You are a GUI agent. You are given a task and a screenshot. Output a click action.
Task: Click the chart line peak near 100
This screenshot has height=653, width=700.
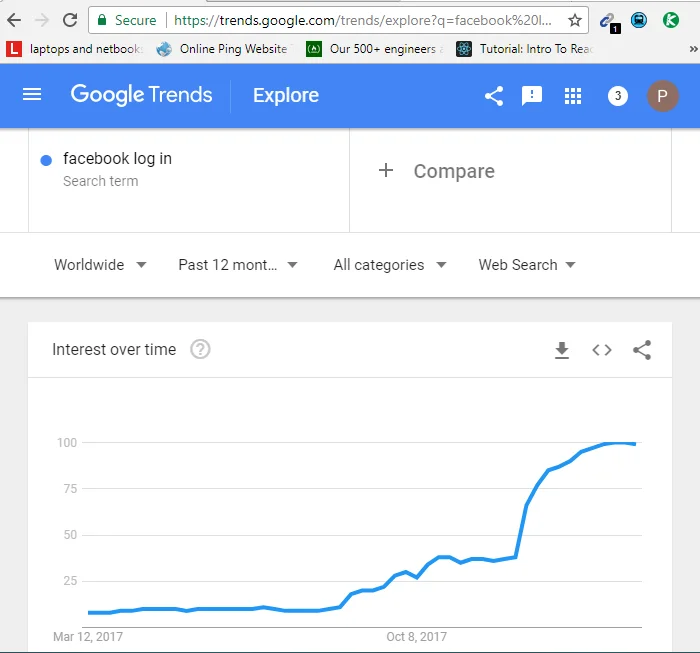tap(618, 443)
